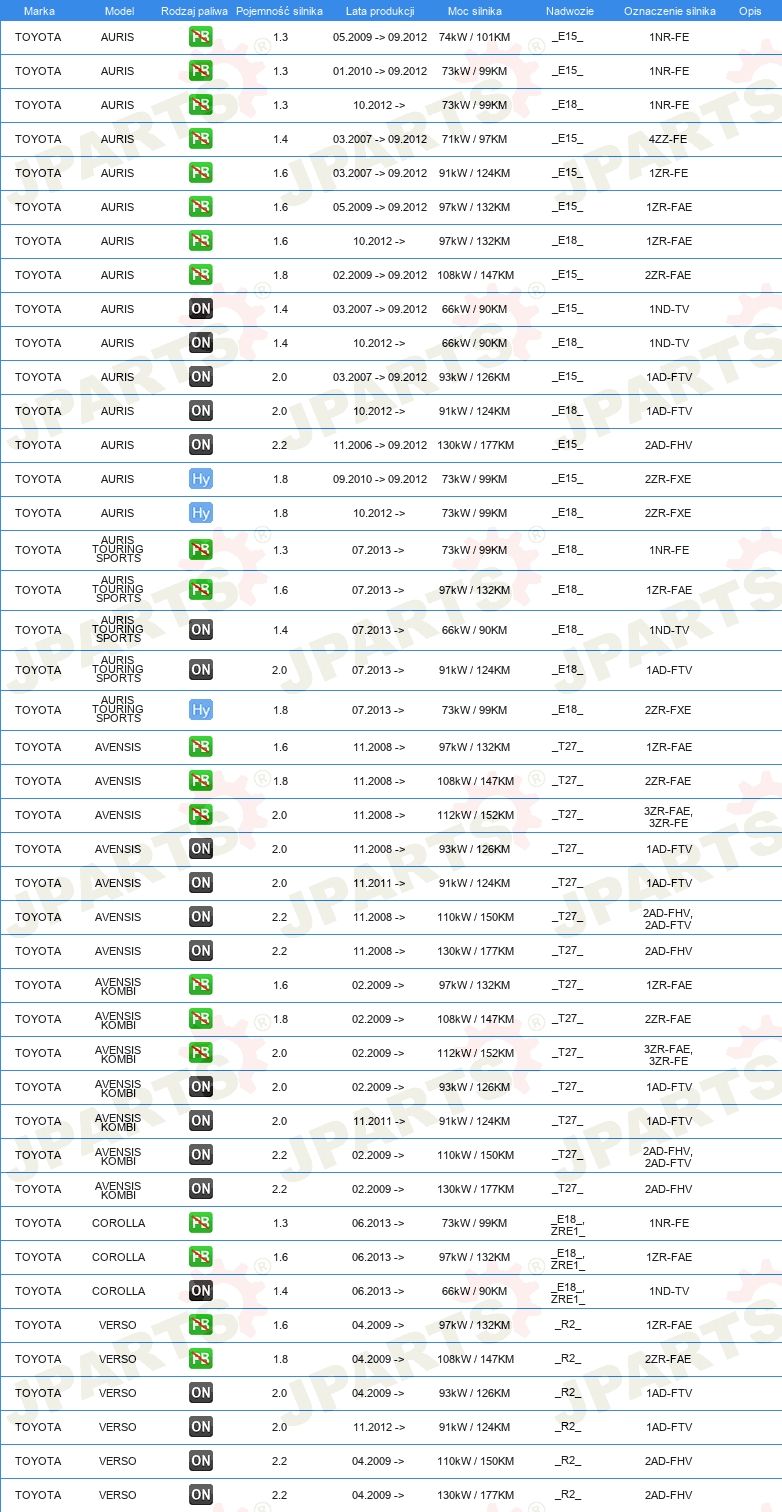Viewport: 782px width, 1512px height.
Task: Select 130kW / 177KM cell in last Verso row
Action: tap(474, 1495)
